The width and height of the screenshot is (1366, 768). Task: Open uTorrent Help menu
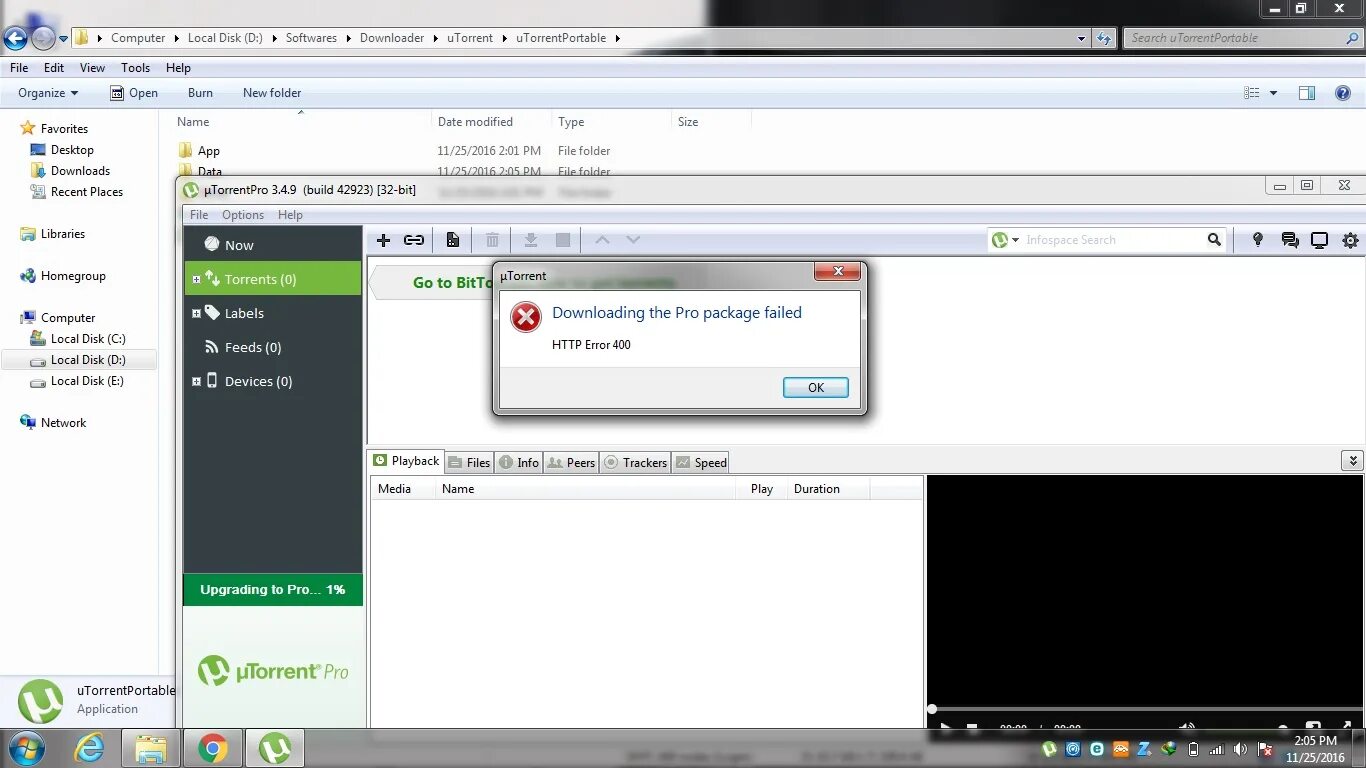pos(290,215)
